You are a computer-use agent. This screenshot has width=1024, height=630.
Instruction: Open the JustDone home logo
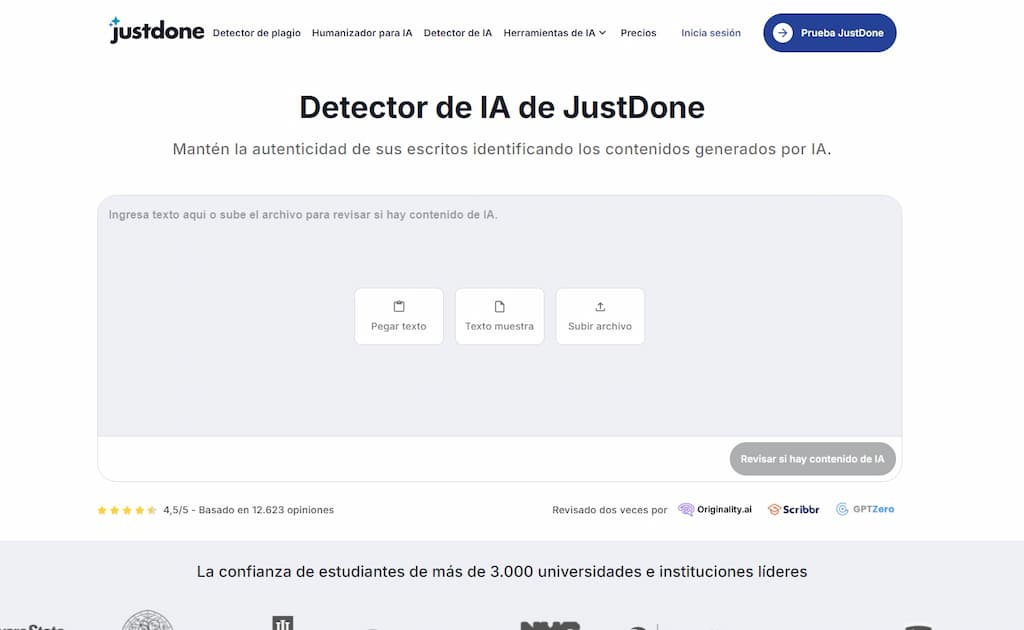point(156,31)
